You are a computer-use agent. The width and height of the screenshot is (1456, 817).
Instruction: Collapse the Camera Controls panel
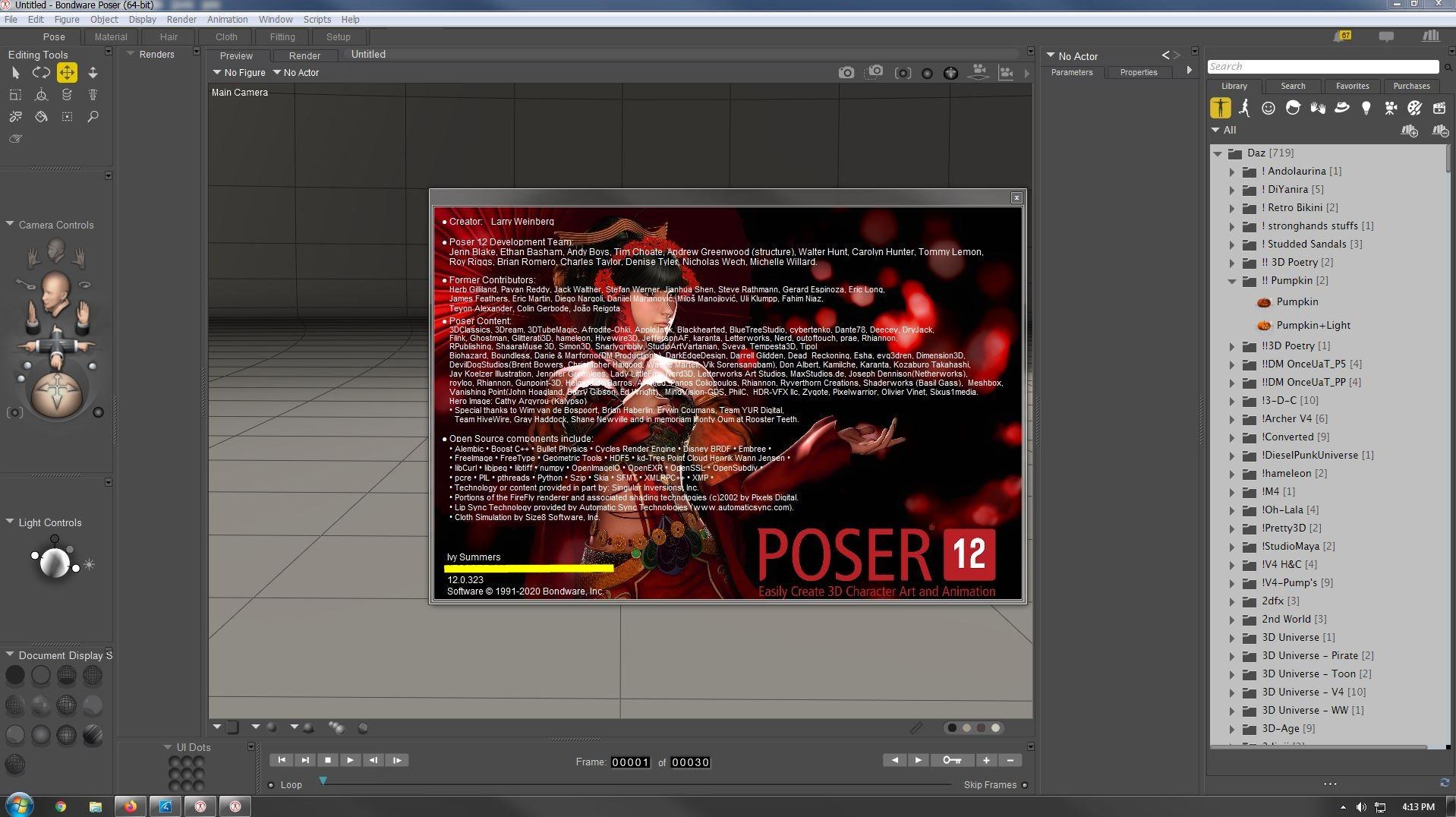pos(10,224)
